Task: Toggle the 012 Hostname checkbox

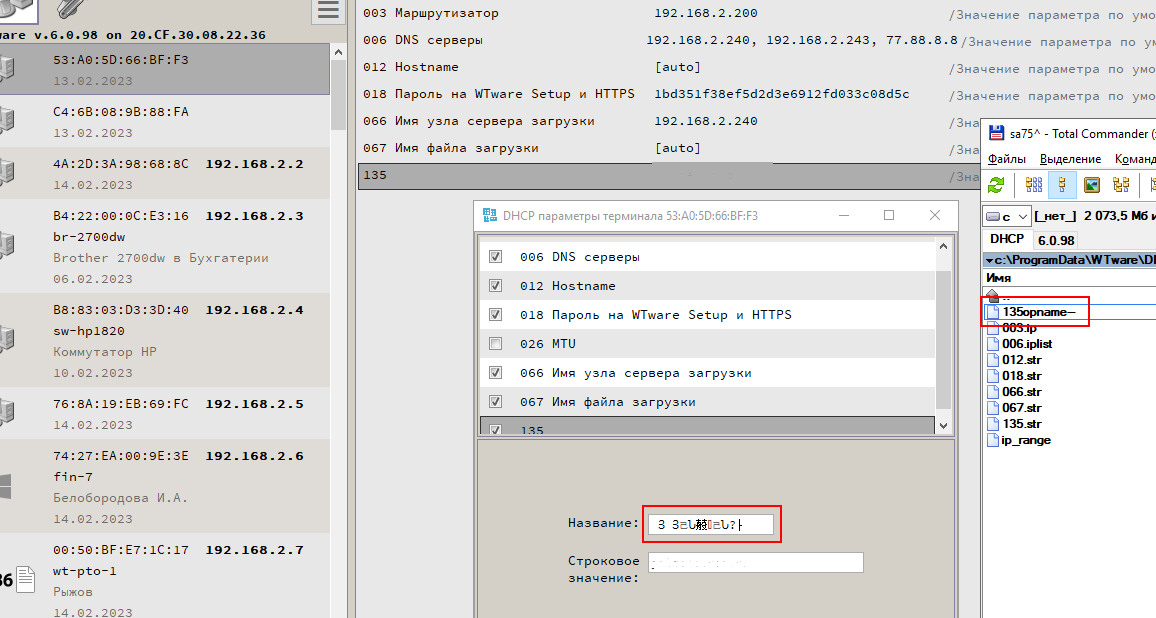Action: (x=495, y=286)
